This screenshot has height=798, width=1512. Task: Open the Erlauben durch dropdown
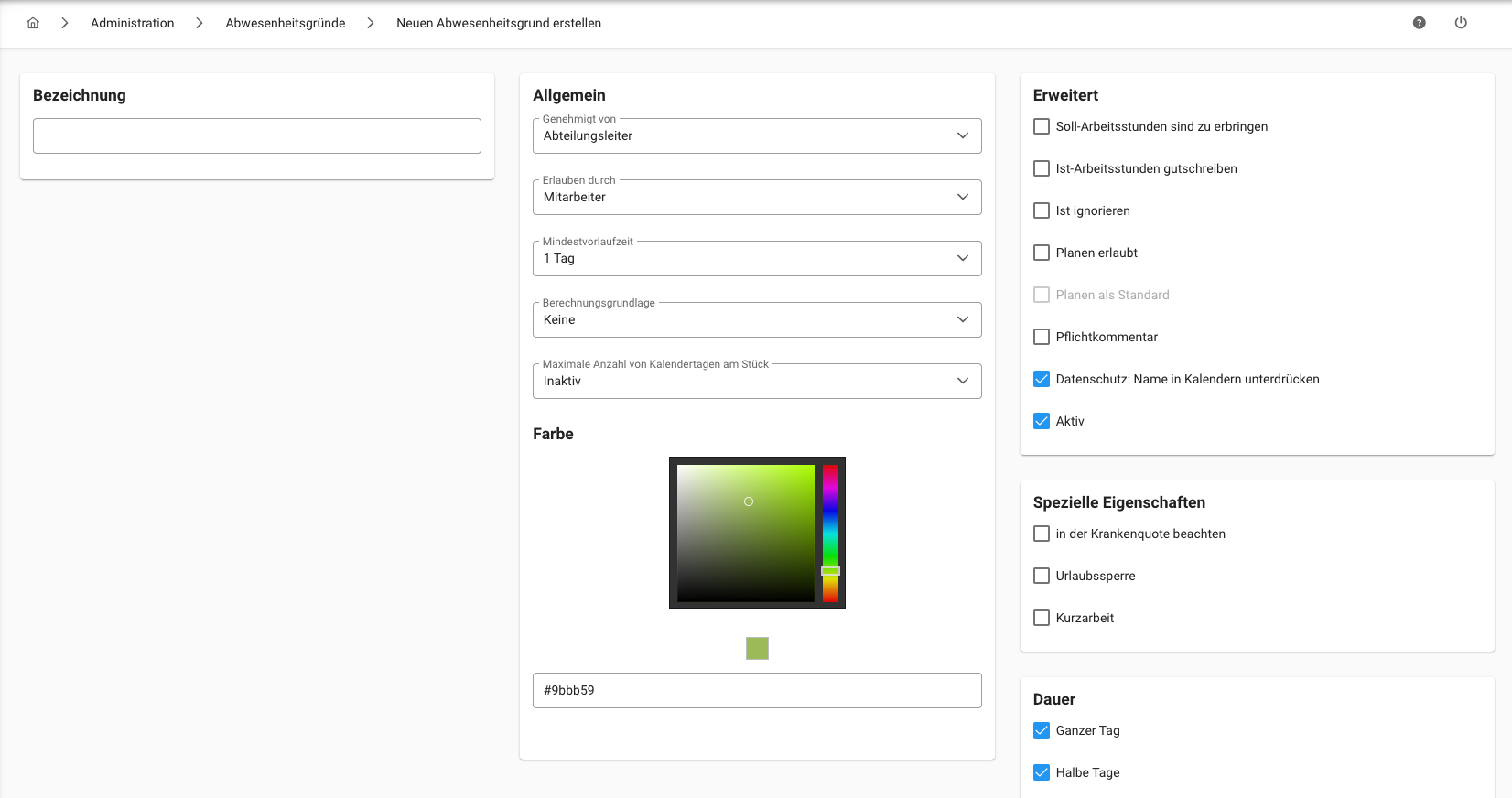756,197
